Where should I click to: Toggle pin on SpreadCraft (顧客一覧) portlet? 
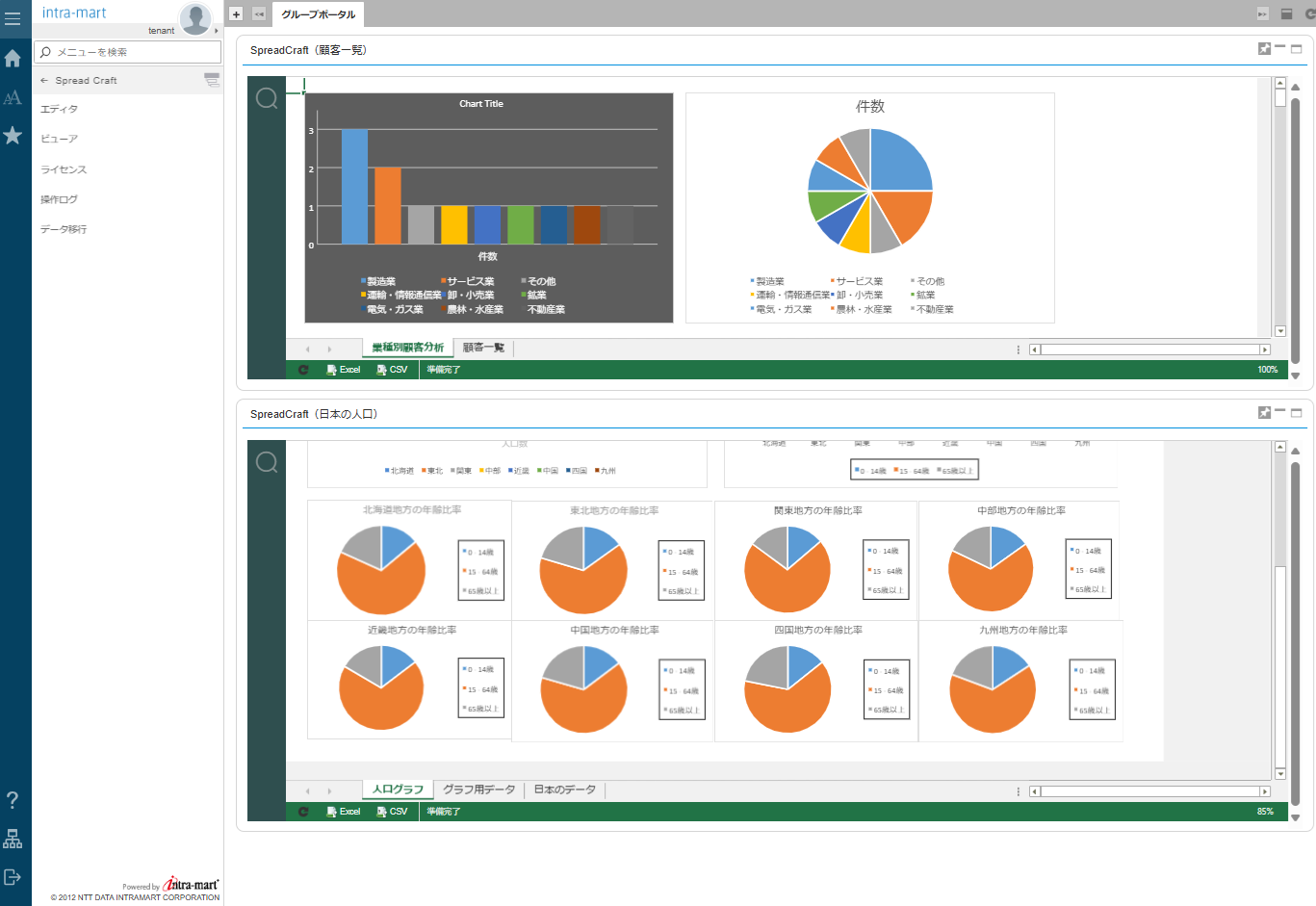pos(1264,49)
